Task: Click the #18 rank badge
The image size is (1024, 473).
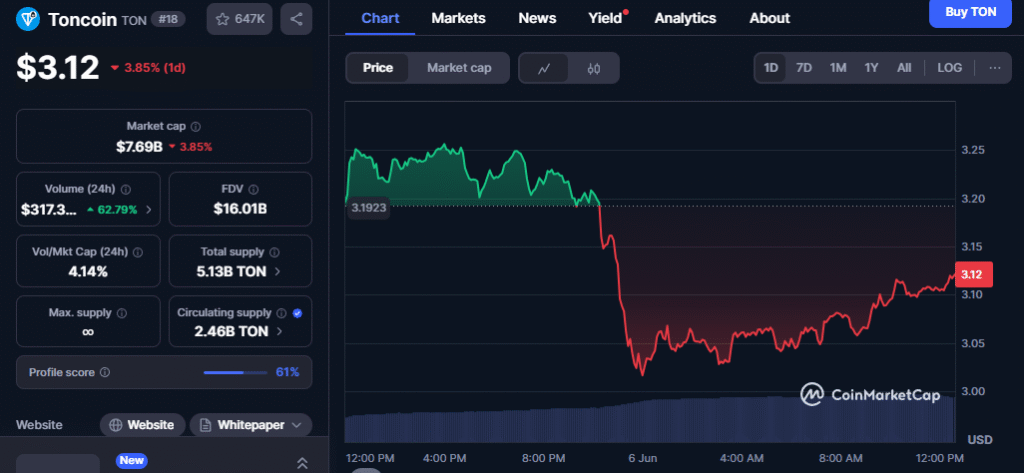Action: [x=168, y=20]
